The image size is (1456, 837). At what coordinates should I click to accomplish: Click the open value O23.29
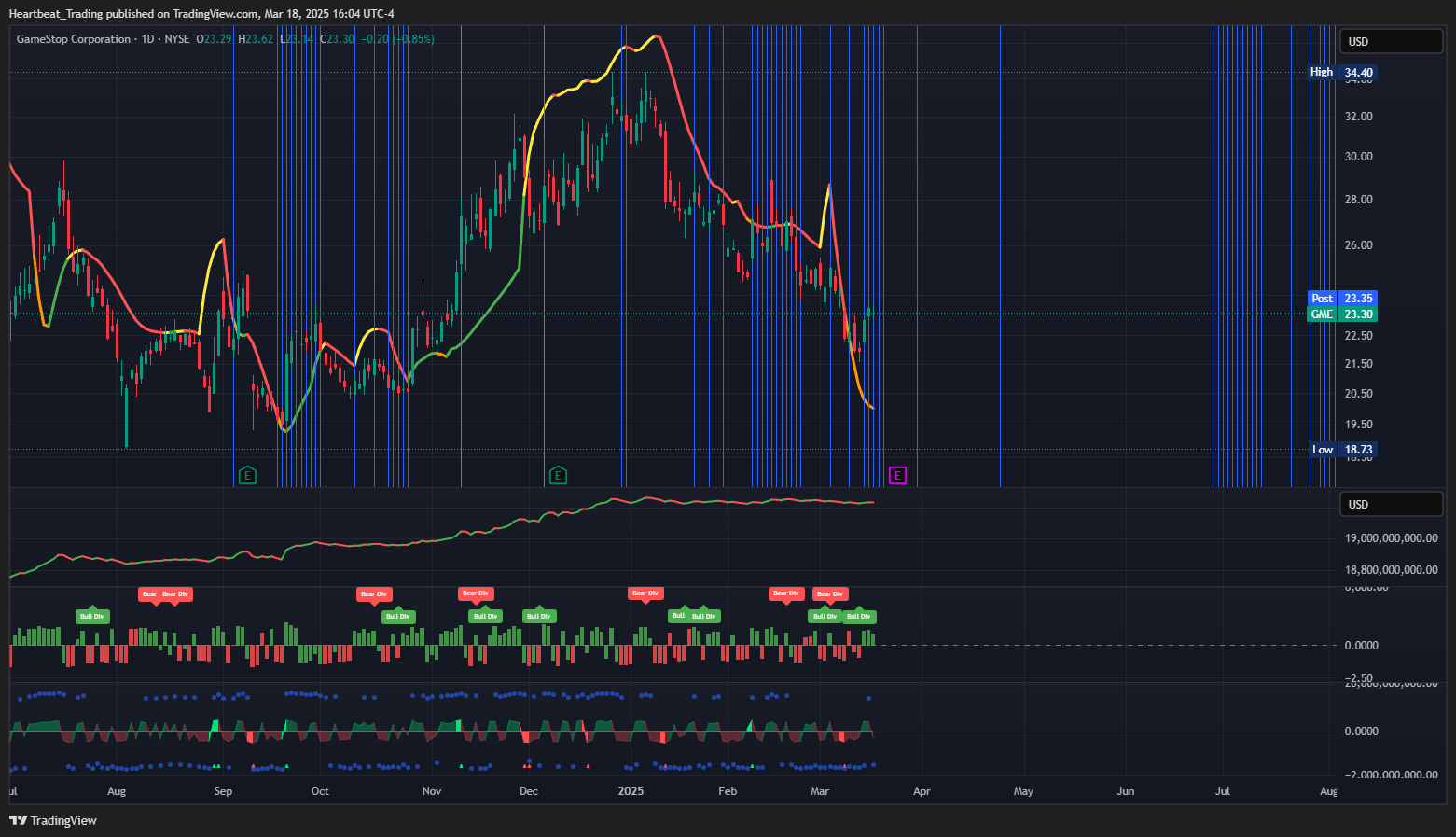click(x=214, y=39)
